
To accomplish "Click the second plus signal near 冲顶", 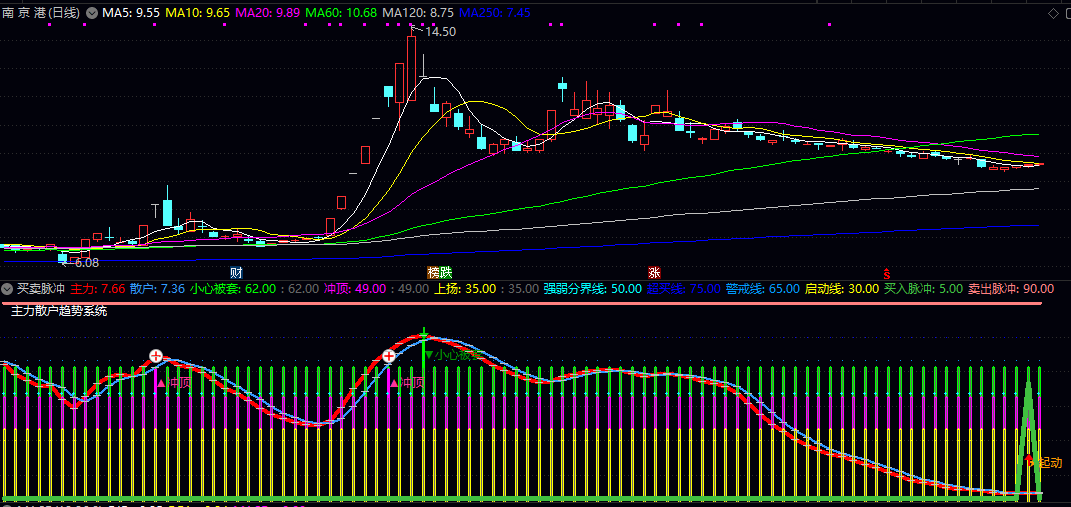I will point(389,355).
